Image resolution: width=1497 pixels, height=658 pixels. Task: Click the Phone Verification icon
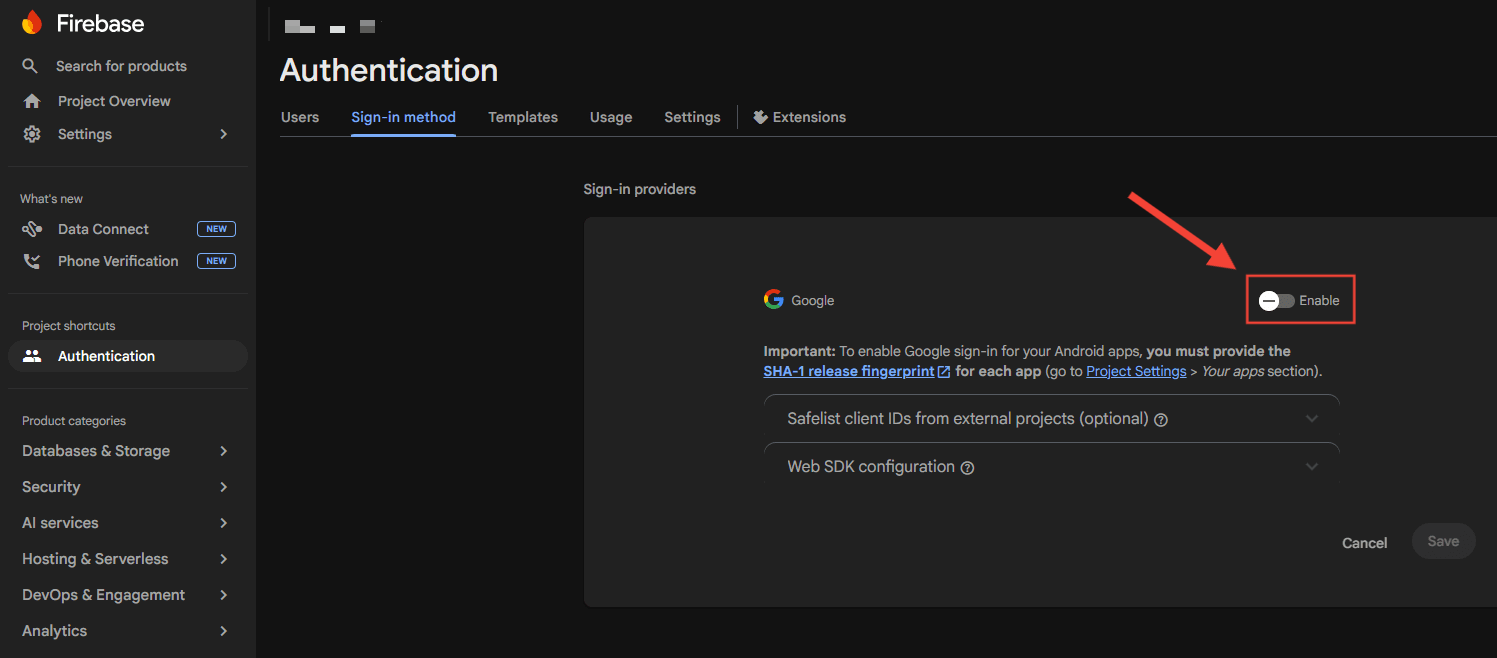pyautogui.click(x=32, y=261)
